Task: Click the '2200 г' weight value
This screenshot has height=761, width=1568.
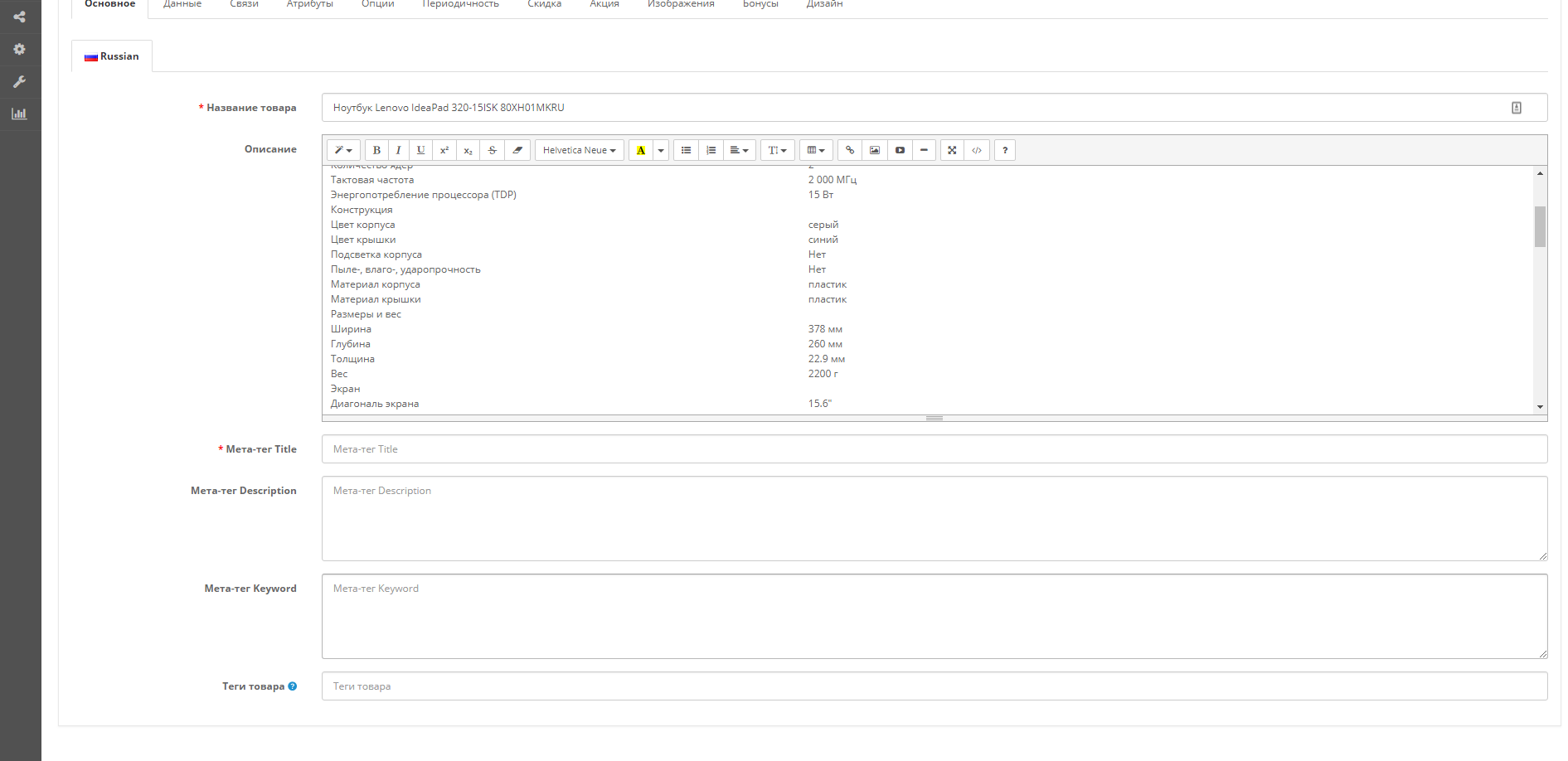Action: 823,374
